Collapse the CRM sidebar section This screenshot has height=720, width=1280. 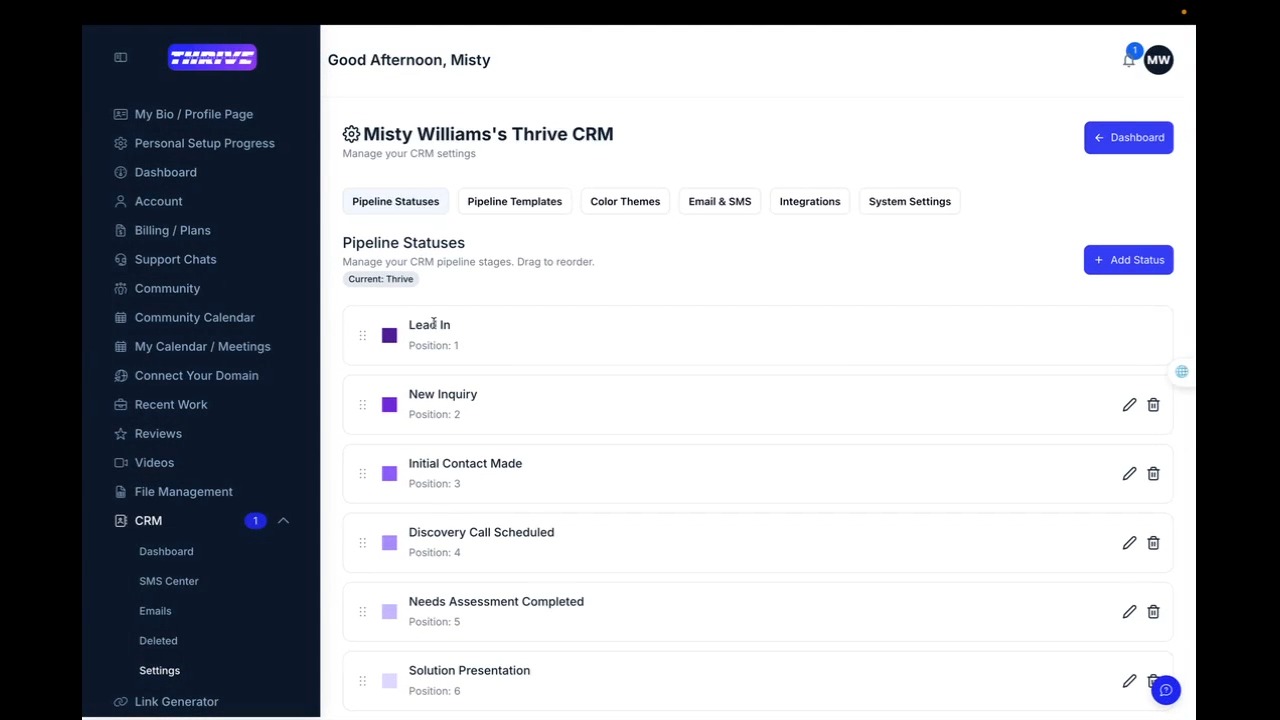click(x=283, y=521)
